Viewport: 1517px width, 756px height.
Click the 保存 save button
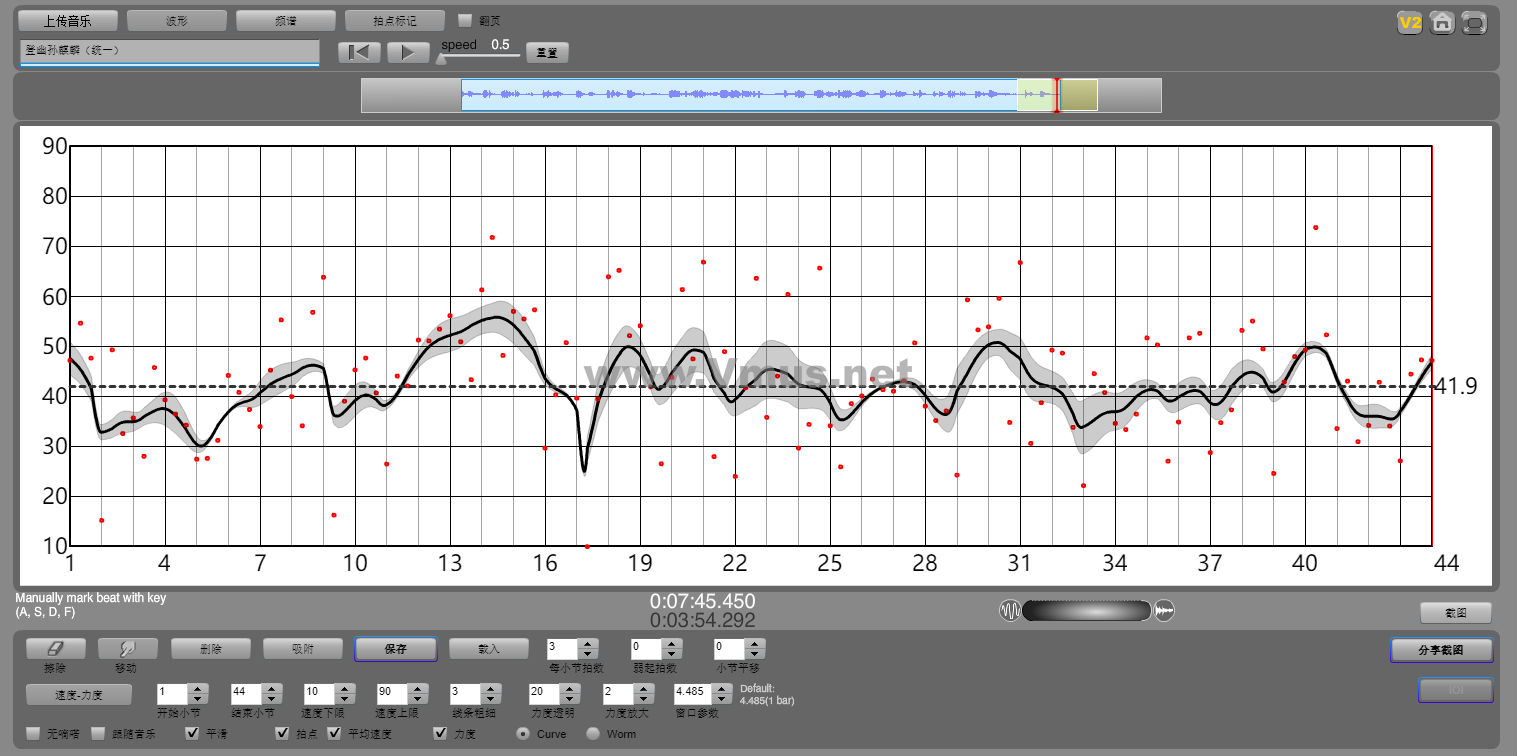(x=396, y=649)
